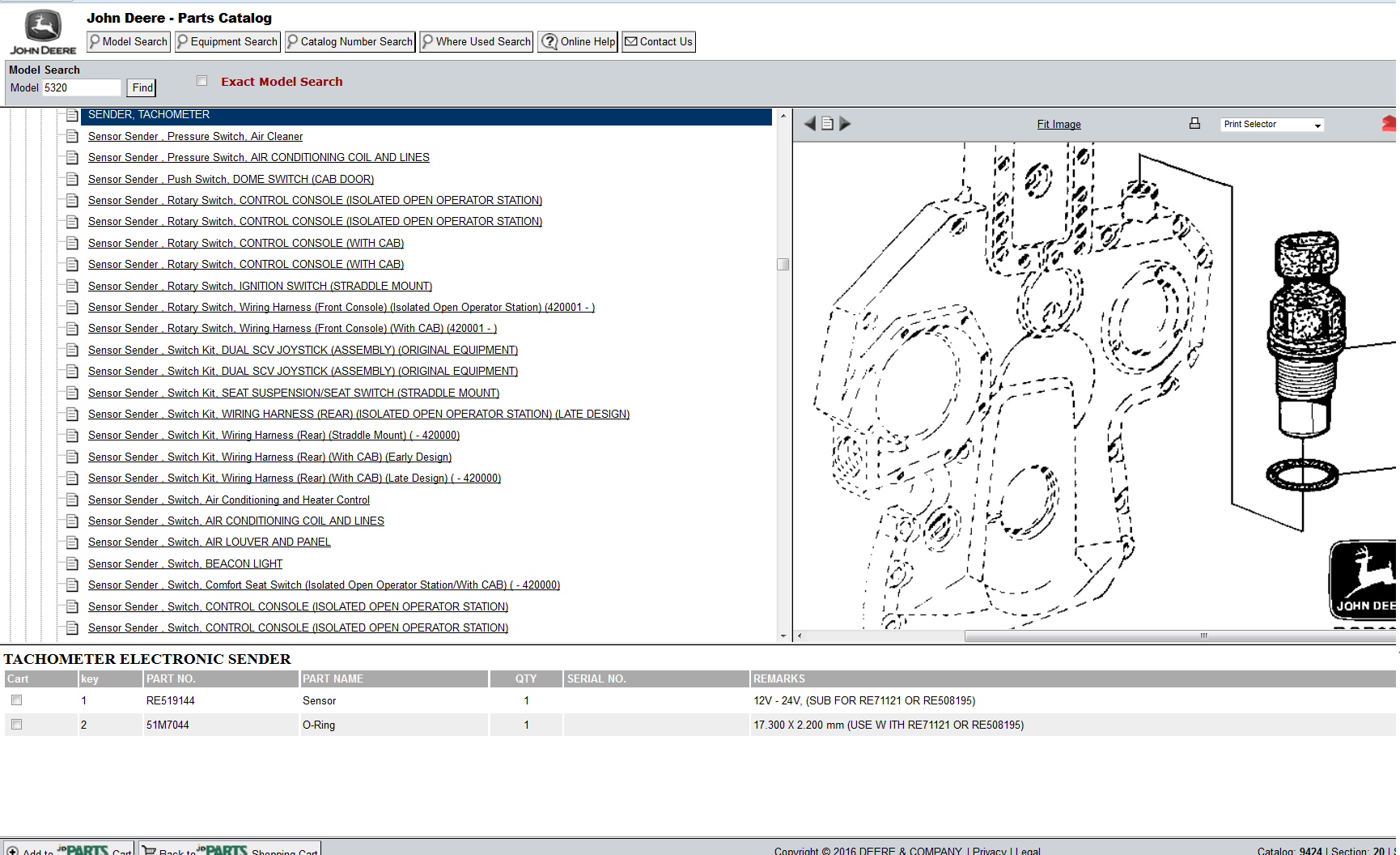The height and width of the screenshot is (855, 1400).
Task: Open the Model Search tool
Action: (129, 42)
